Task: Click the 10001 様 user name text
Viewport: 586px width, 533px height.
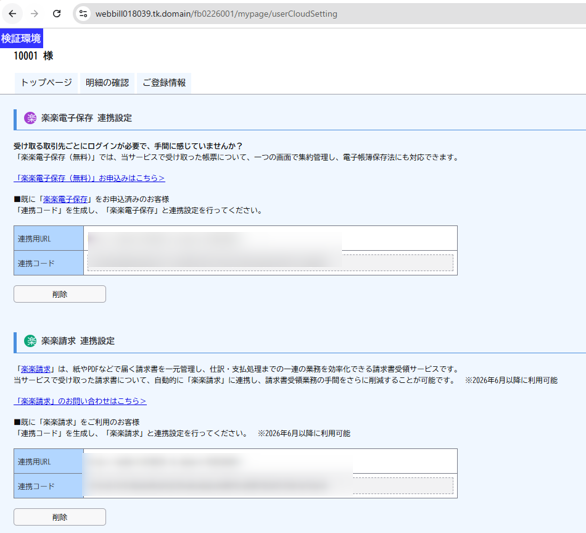Action: 33,56
